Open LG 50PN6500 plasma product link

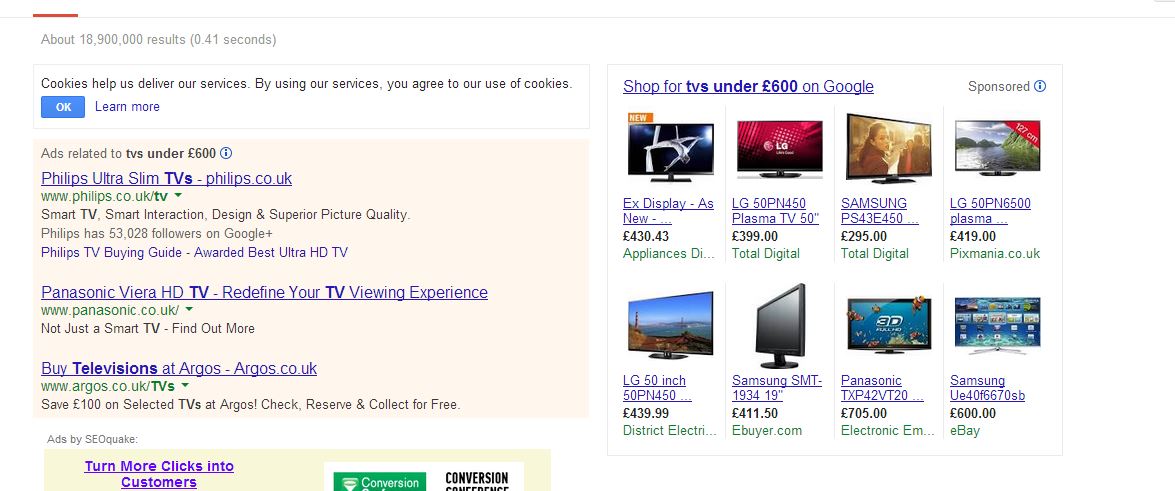[990, 211]
